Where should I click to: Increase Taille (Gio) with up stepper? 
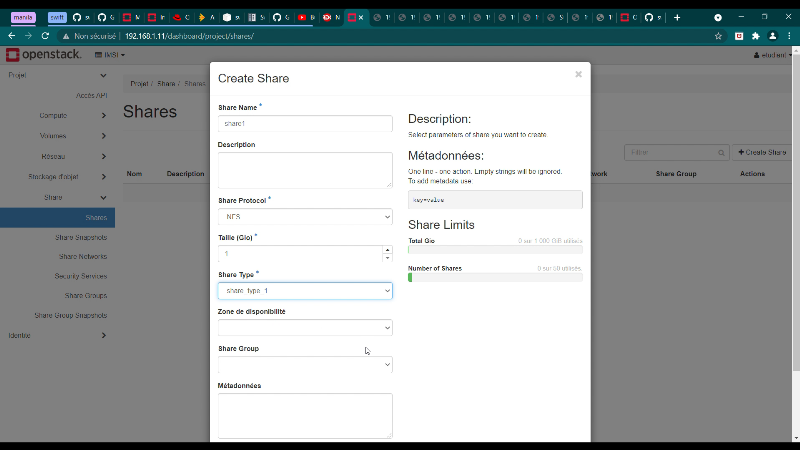[x=387, y=249]
